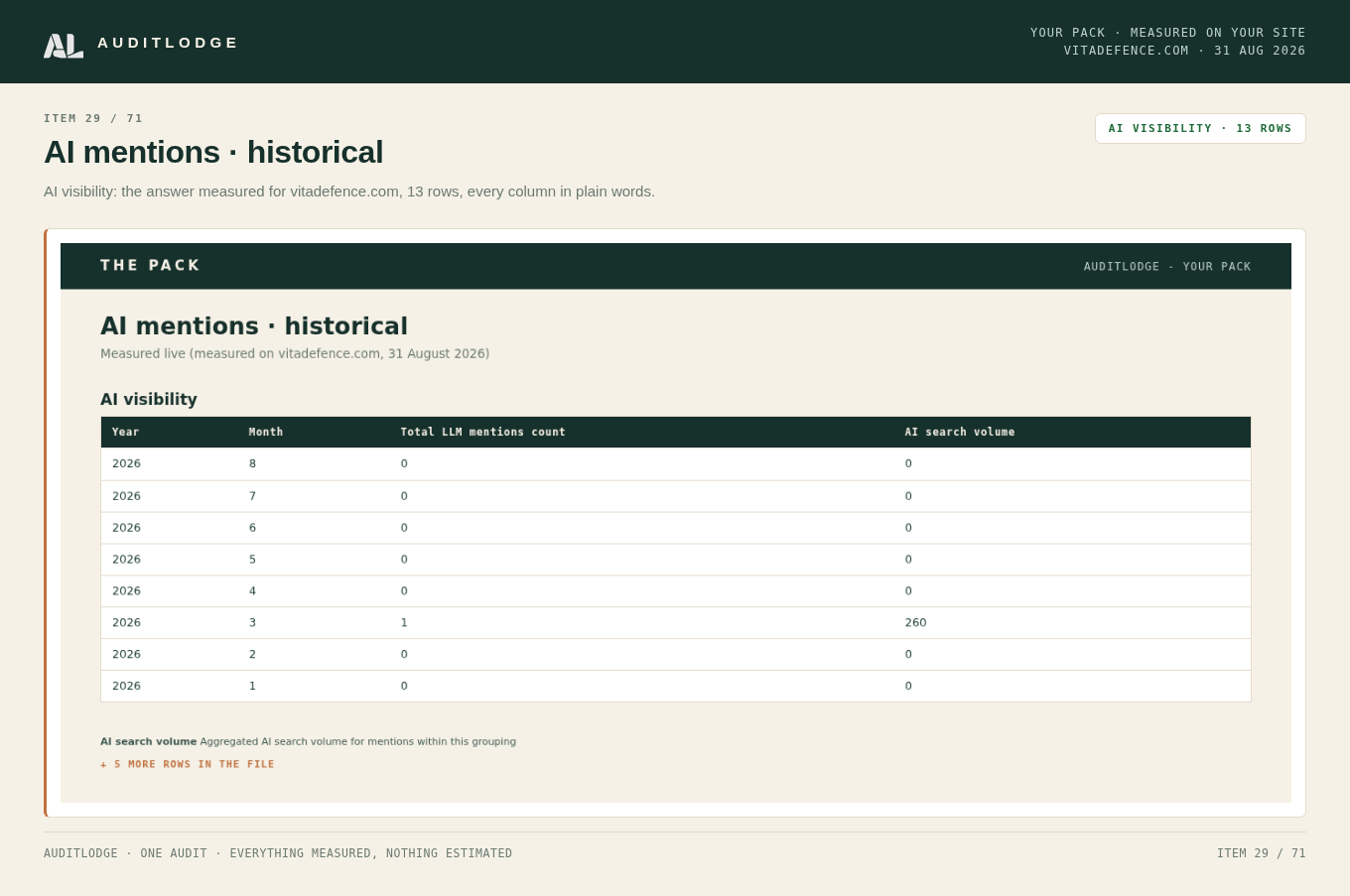1350x896 pixels.
Task: Click the Total LLM mentions count column header
Action: point(483,432)
